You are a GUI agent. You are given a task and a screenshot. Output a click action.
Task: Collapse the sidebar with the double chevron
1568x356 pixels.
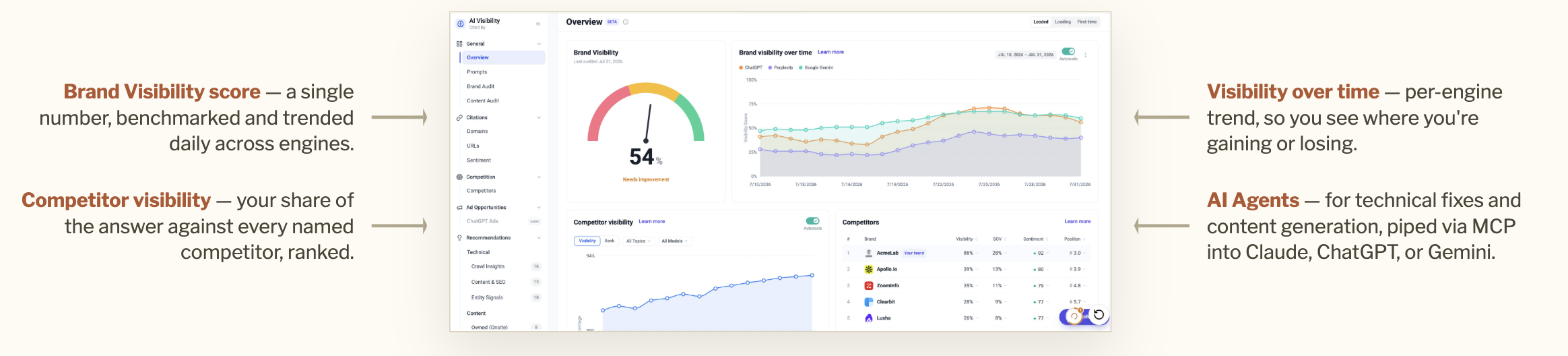coord(538,24)
